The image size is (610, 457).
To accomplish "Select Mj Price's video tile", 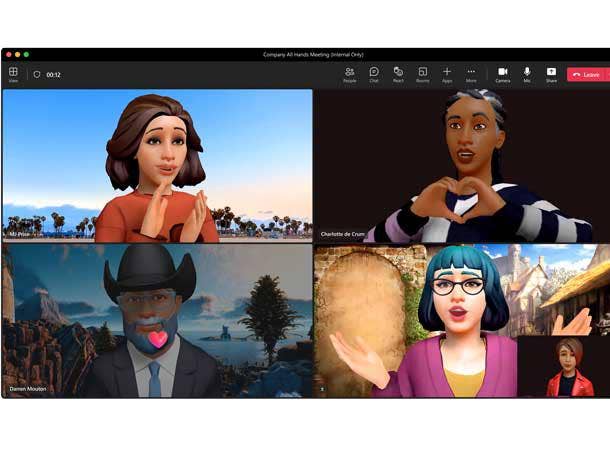I will 157,165.
